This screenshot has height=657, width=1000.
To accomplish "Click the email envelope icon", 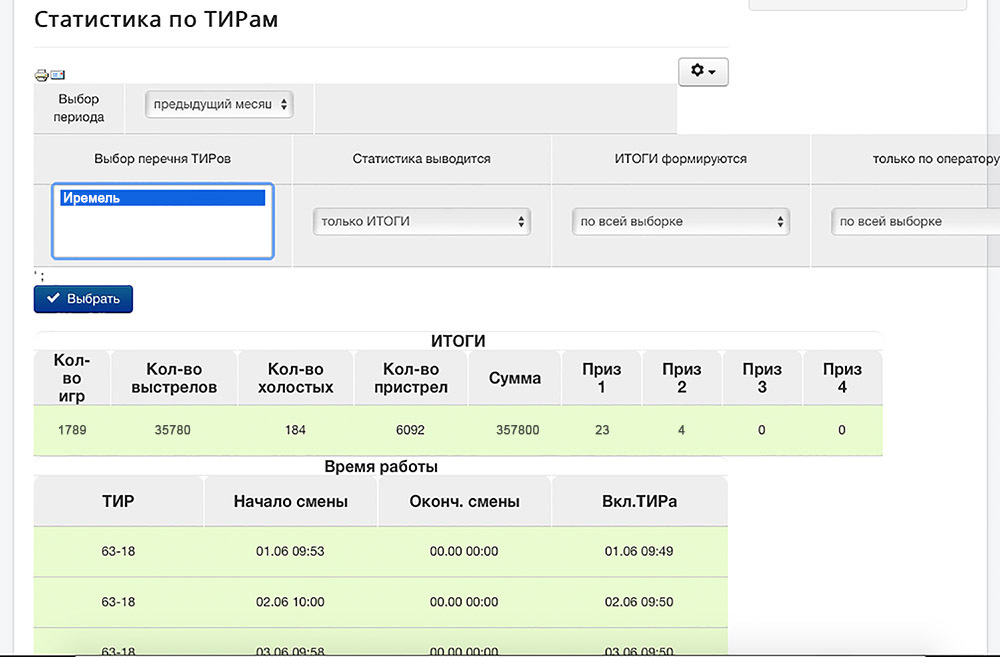I will (x=57, y=75).
